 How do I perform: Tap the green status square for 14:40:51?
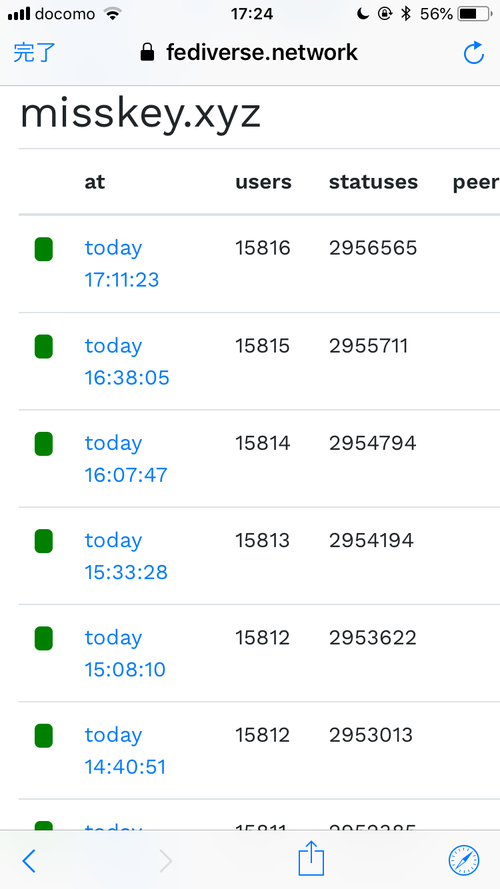(x=44, y=736)
